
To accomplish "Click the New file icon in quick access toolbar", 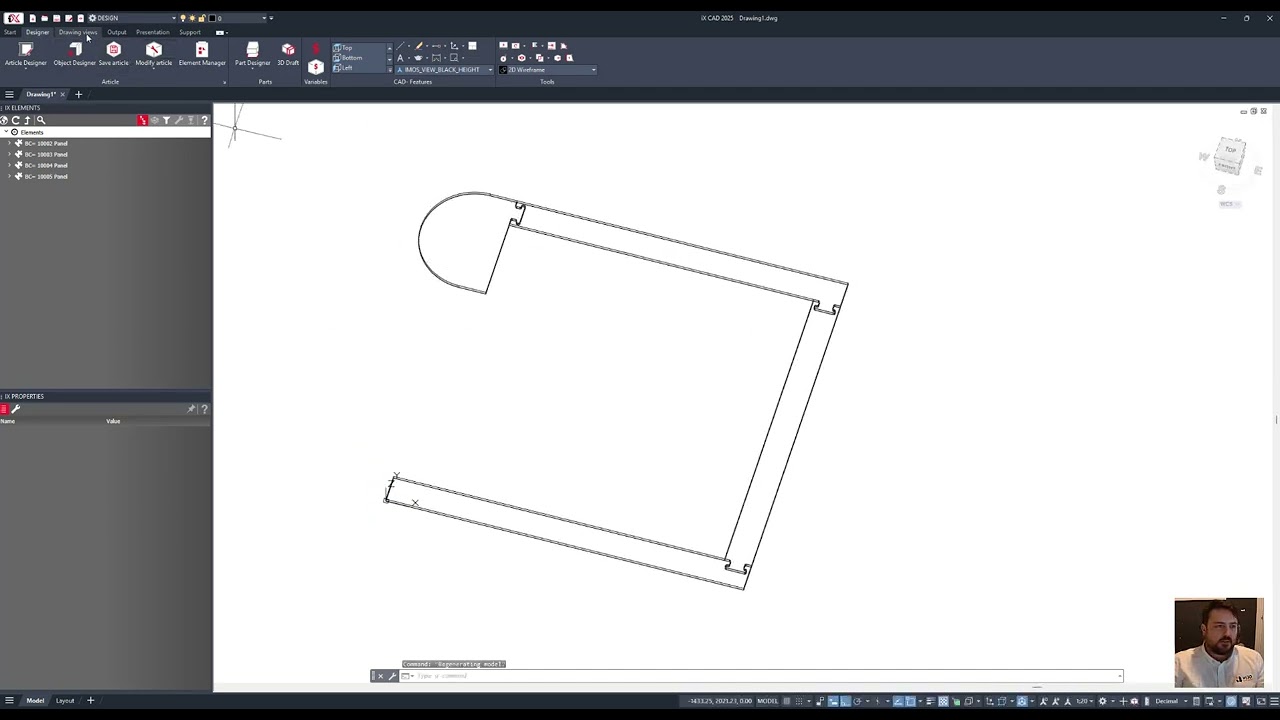I will tap(33, 18).
